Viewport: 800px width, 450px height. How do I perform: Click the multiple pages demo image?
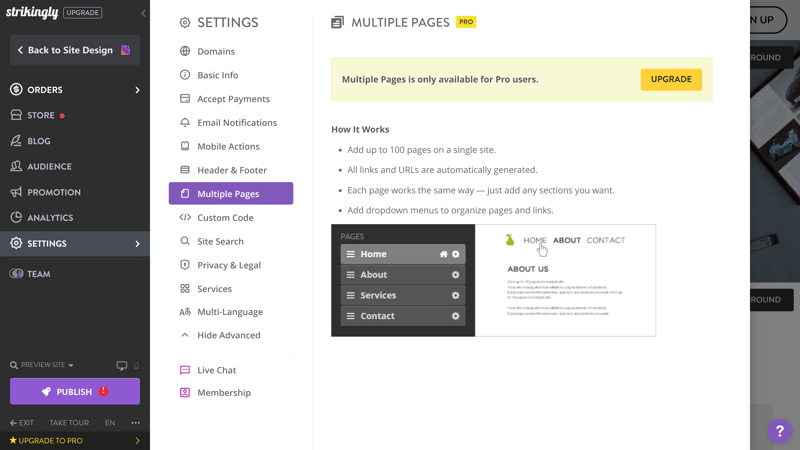pos(493,280)
